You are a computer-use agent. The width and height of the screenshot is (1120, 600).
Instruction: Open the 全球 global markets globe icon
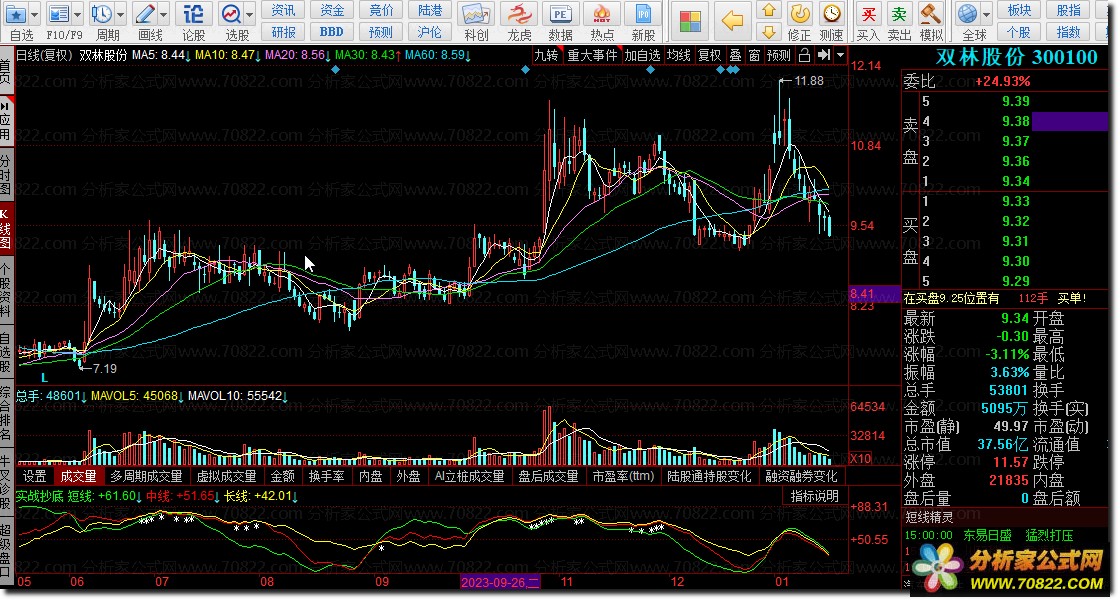tap(967, 14)
